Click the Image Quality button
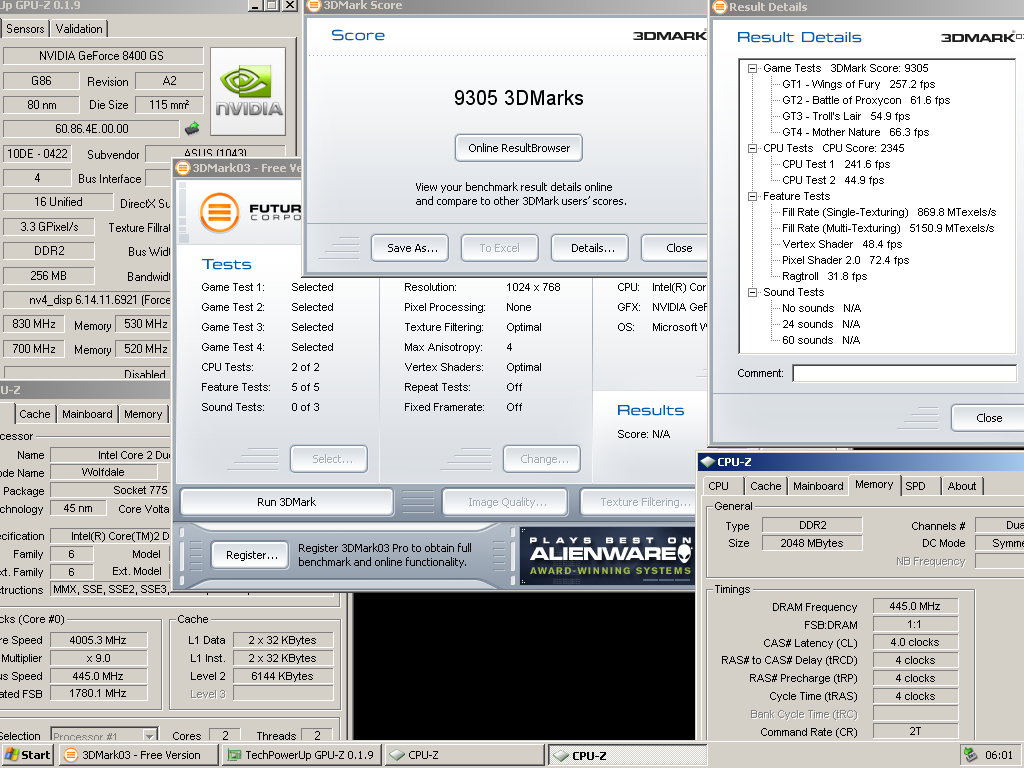 click(x=503, y=502)
